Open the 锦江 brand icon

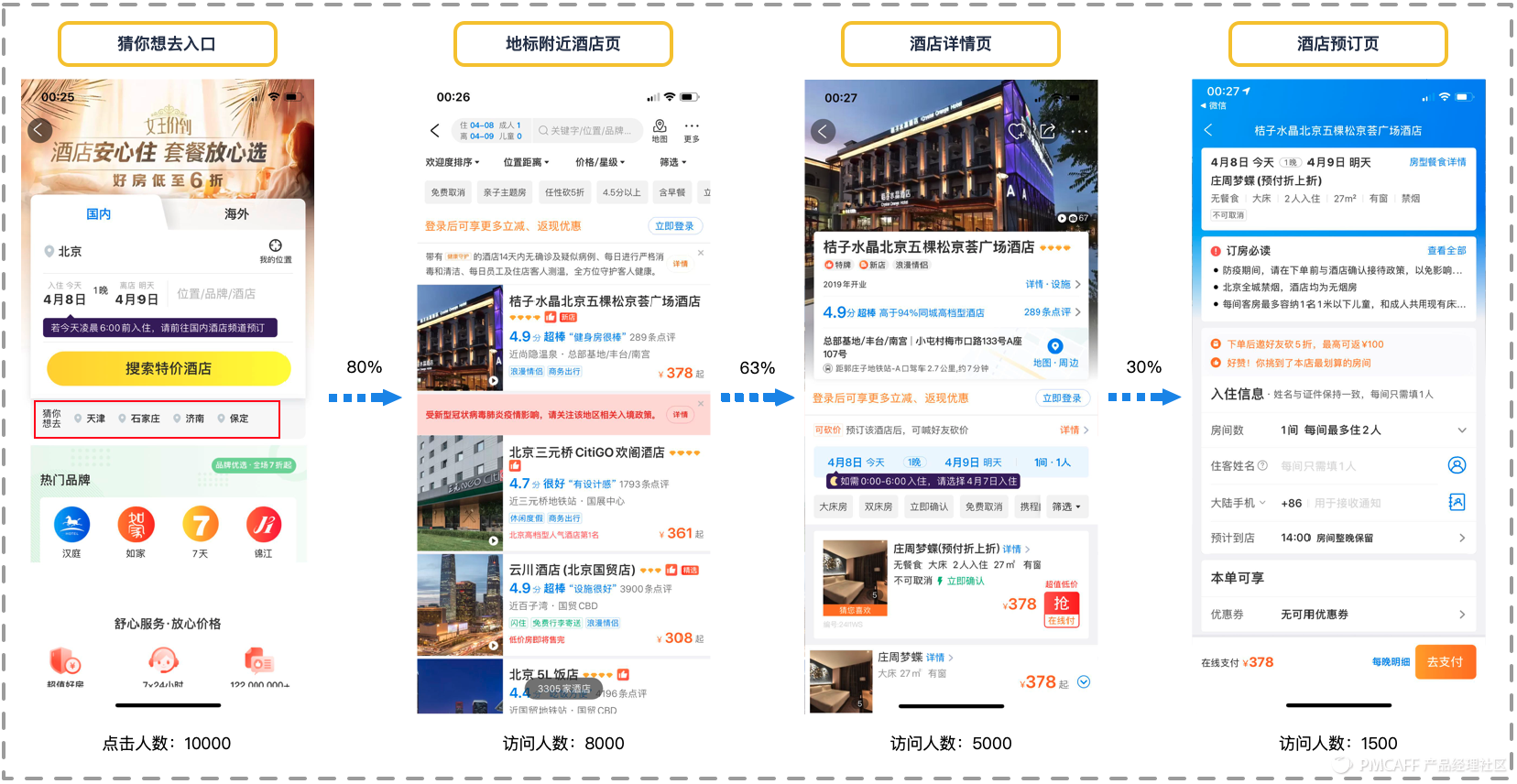[264, 525]
